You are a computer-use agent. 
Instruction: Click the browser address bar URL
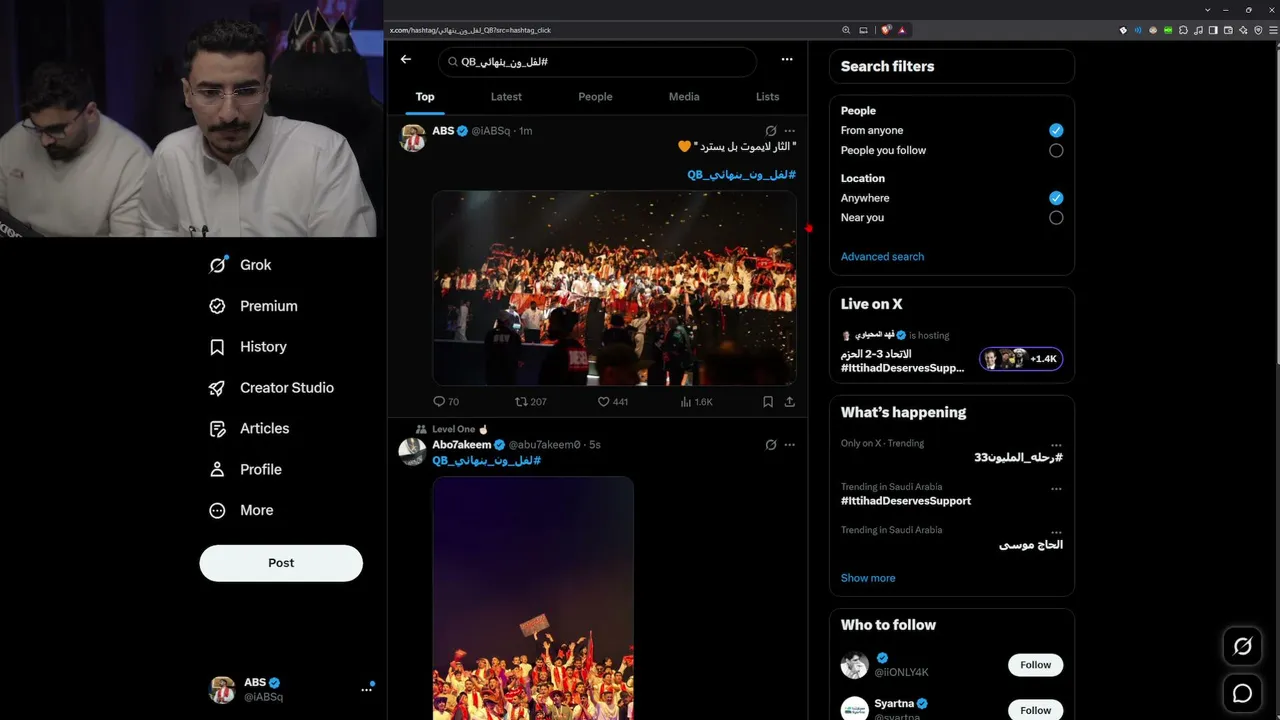point(470,31)
